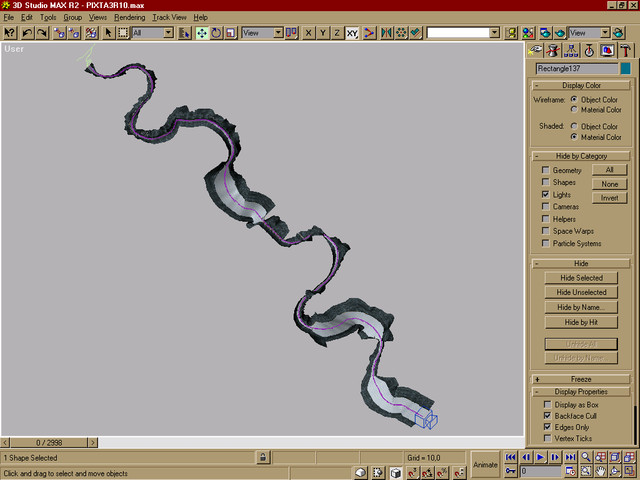
Task: Click the Toggle Key Mode key icon
Action: pos(510,471)
